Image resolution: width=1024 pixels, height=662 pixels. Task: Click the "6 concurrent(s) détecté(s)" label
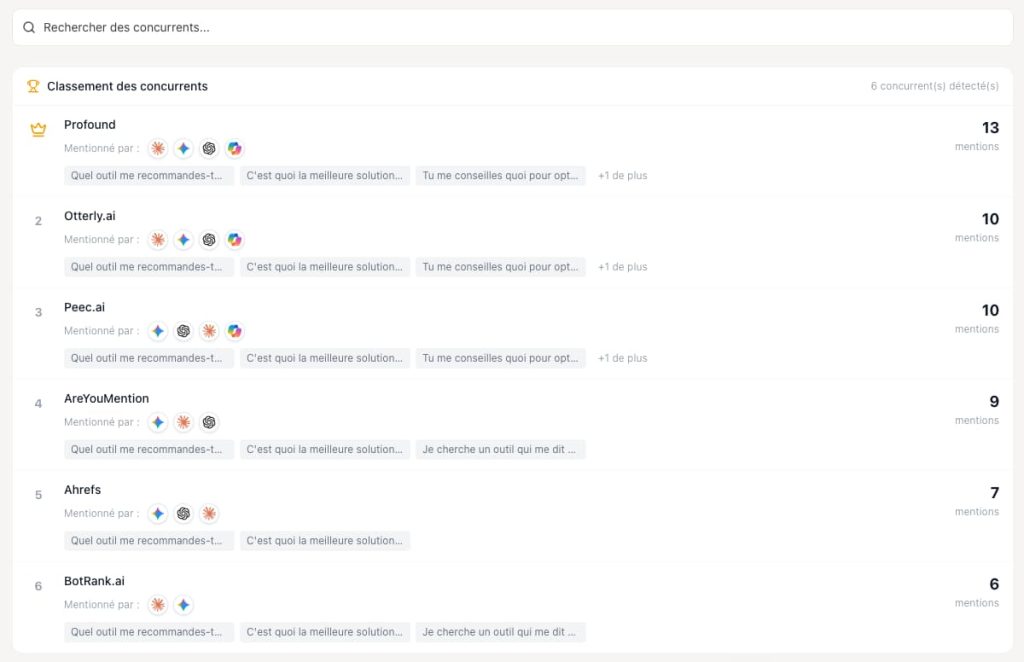point(935,86)
